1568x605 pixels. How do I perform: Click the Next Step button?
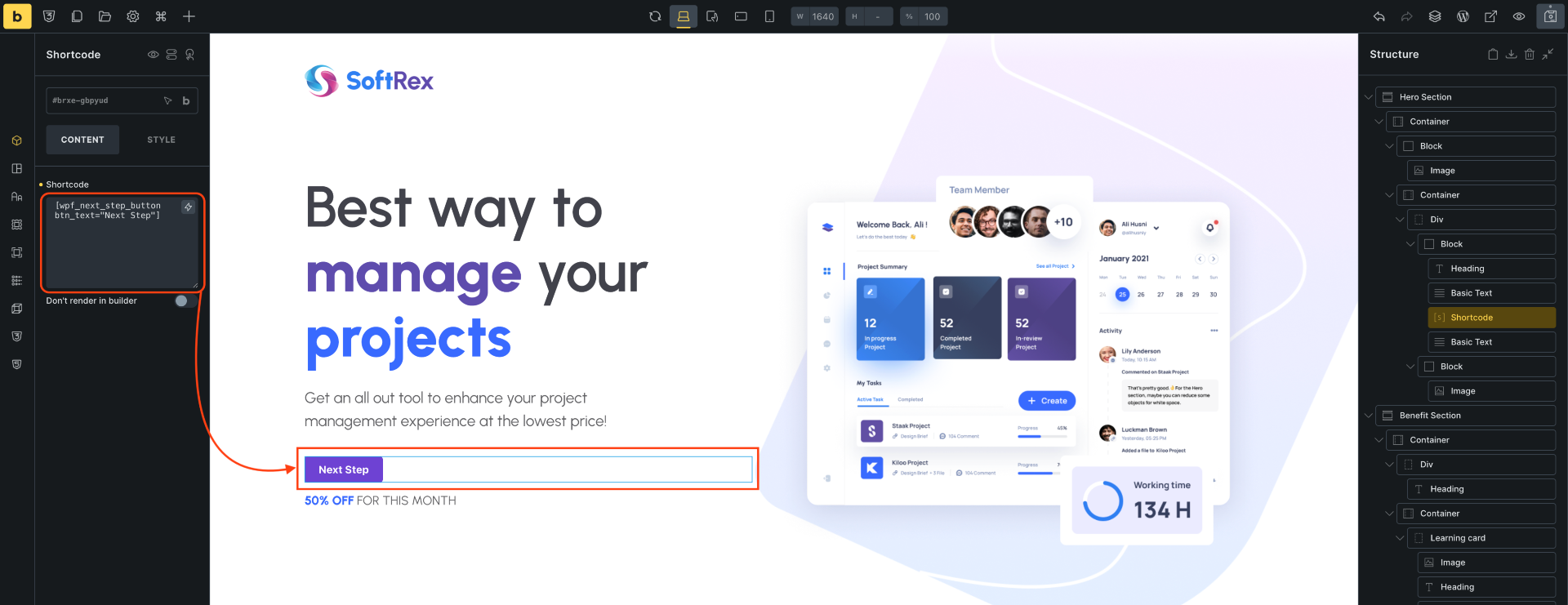click(344, 469)
